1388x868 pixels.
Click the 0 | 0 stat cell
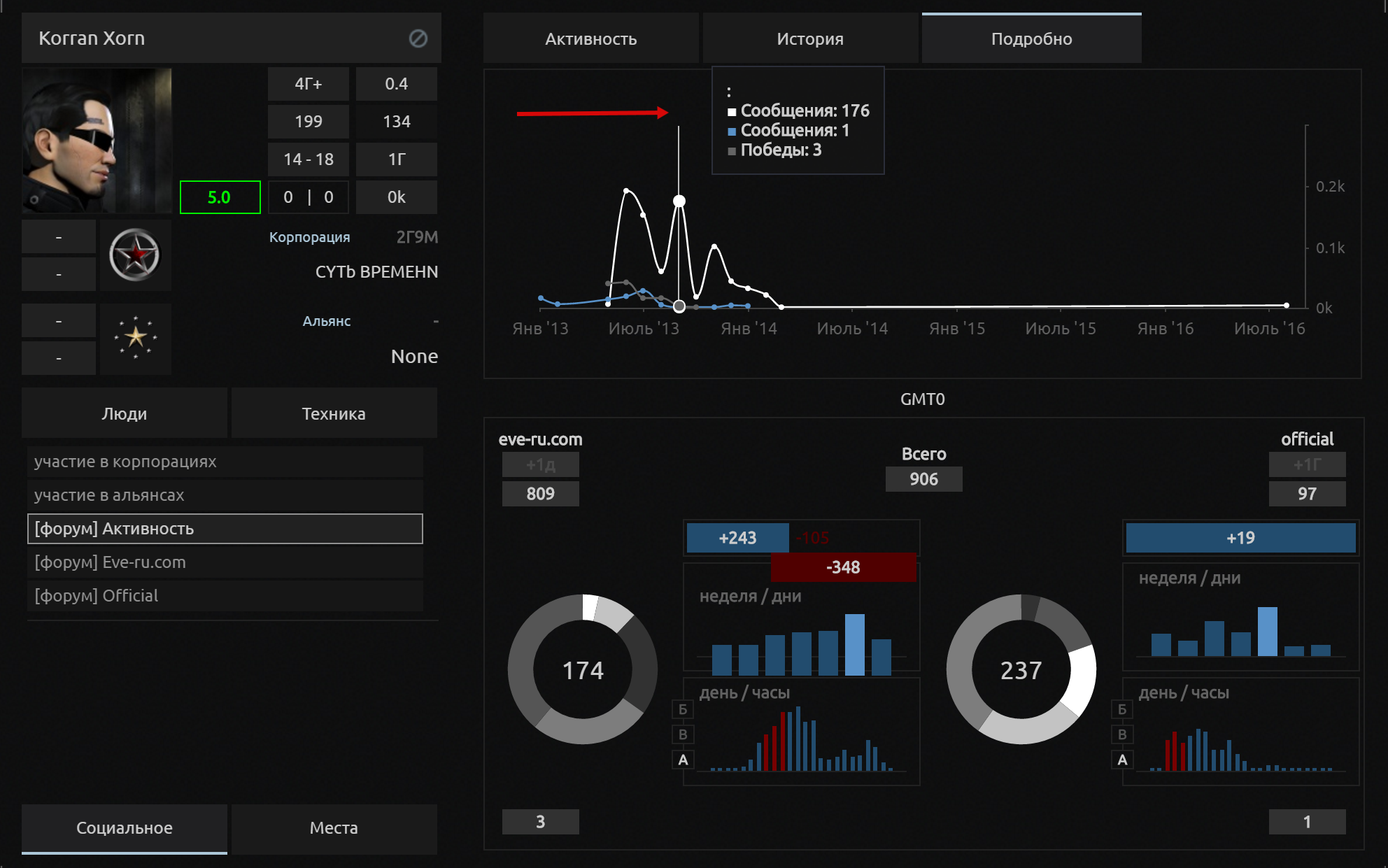coord(308,197)
